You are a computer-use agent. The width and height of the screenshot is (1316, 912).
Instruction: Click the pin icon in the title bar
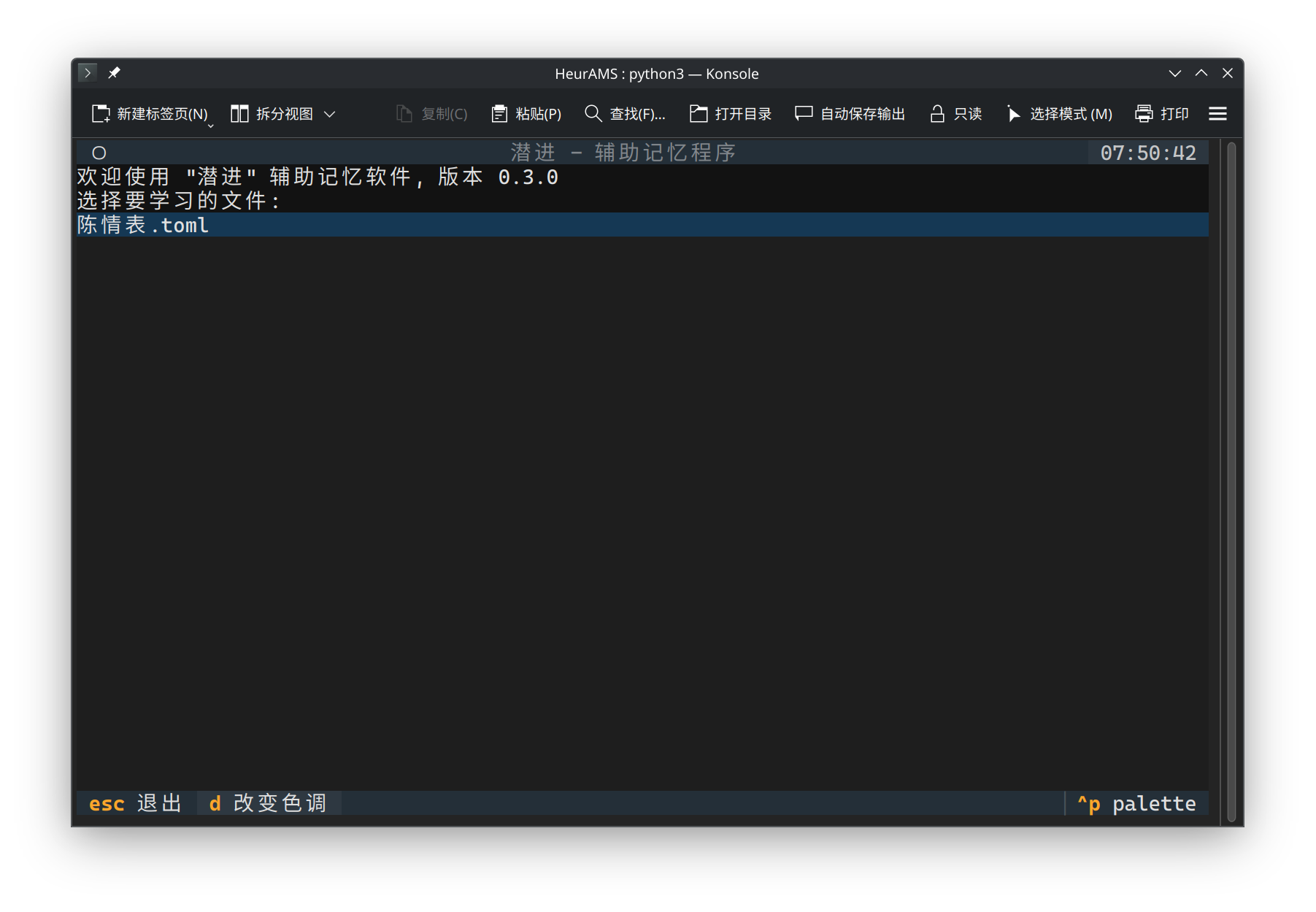point(114,73)
